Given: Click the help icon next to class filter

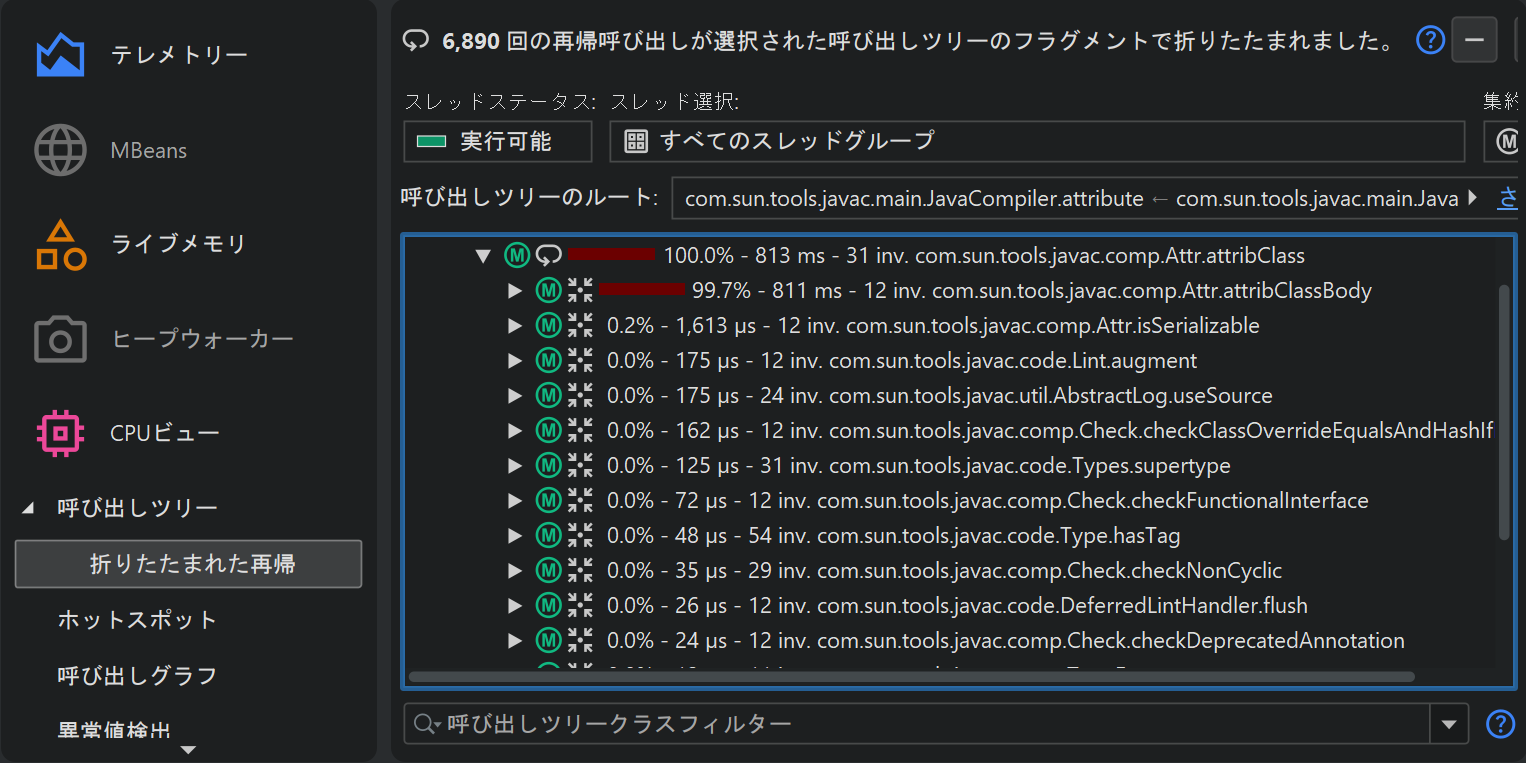Looking at the screenshot, I should (1500, 723).
